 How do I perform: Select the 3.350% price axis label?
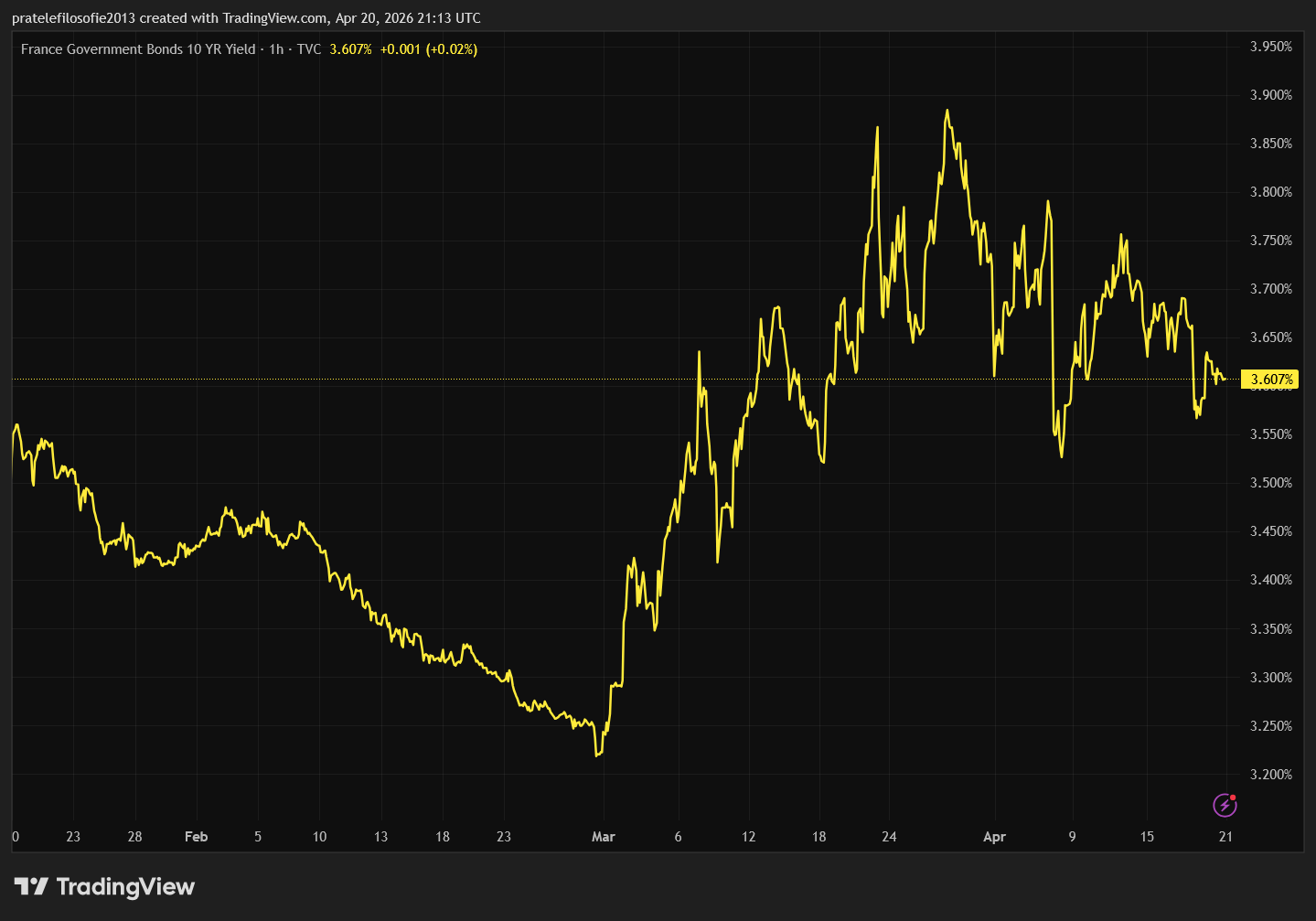1271,629
